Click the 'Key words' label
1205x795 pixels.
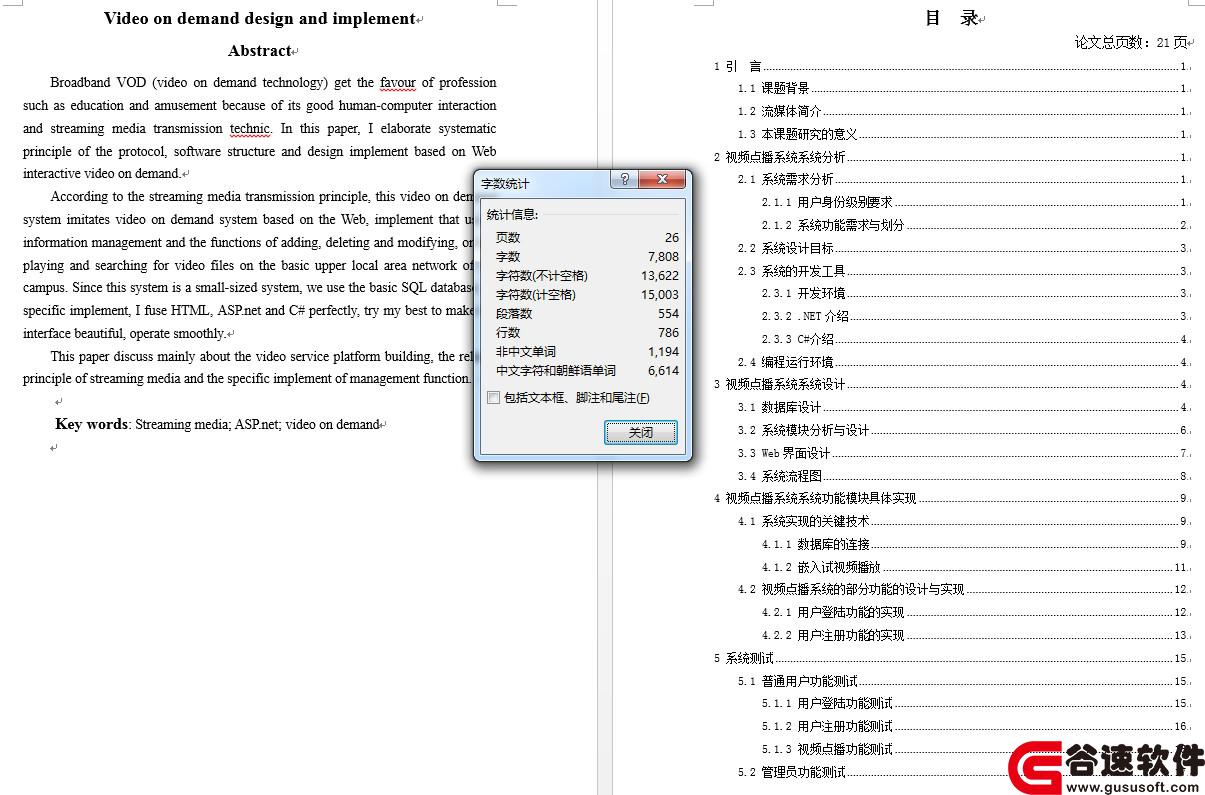pos(92,424)
